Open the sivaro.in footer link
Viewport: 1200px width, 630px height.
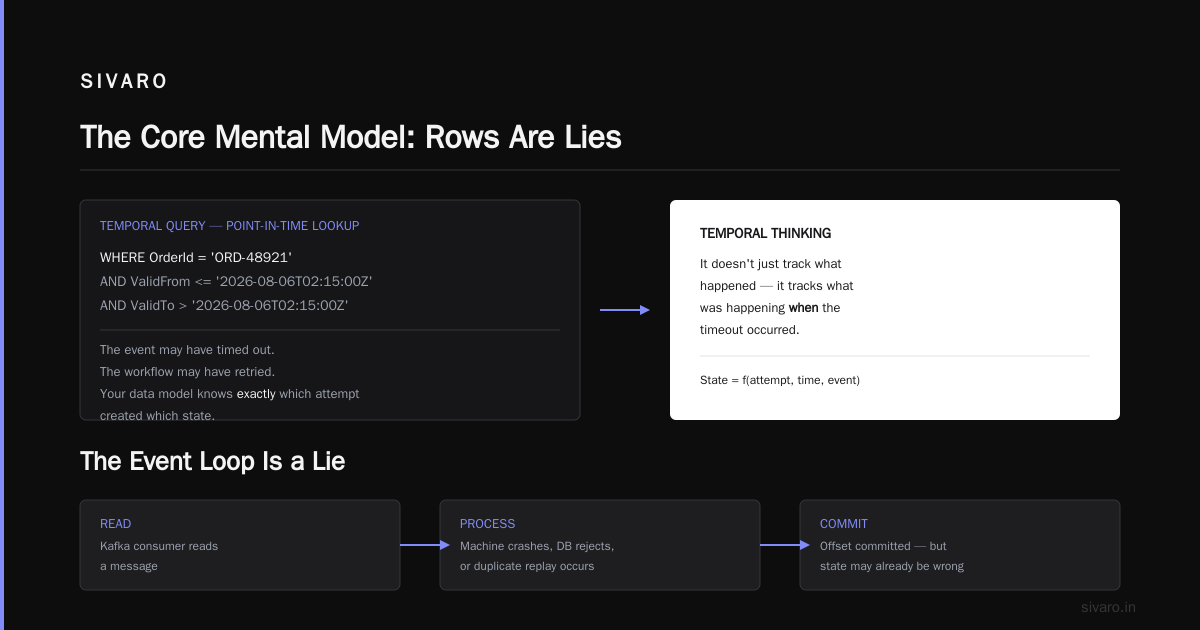[x=1108, y=607]
